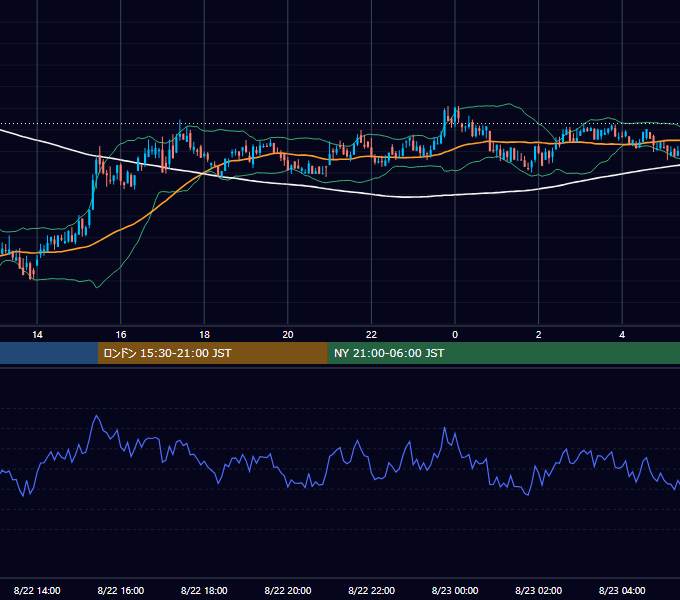Click the hour label 18 on price chart axis
This screenshot has width=680, height=600.
pyautogui.click(x=204, y=335)
